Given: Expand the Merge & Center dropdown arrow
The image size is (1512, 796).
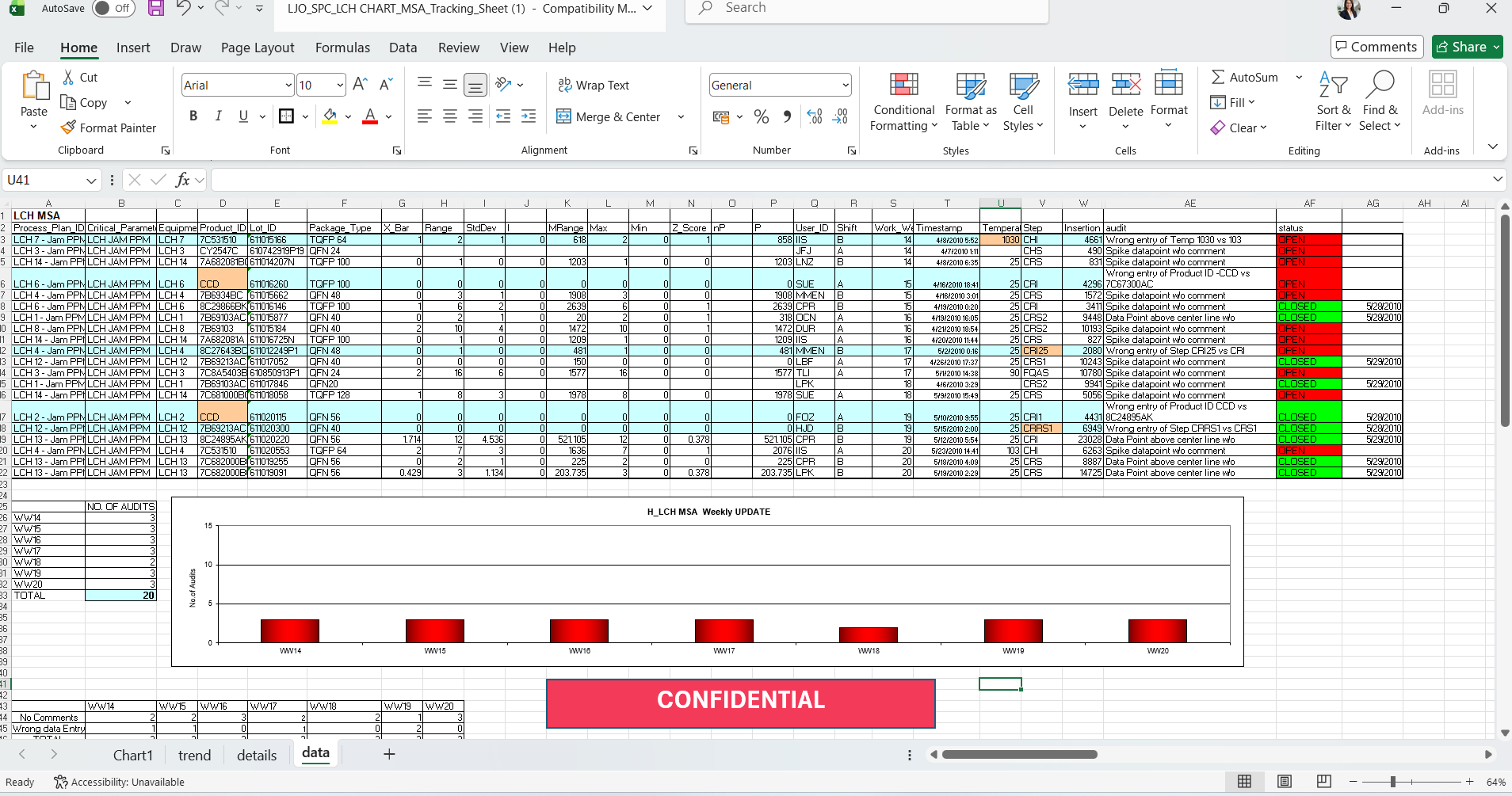Looking at the screenshot, I should click(x=681, y=117).
